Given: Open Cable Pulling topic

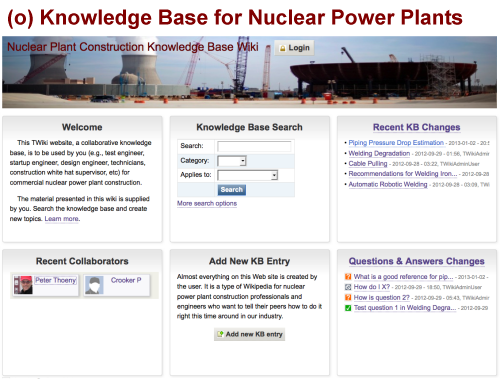Looking at the screenshot, I should (368, 164).
